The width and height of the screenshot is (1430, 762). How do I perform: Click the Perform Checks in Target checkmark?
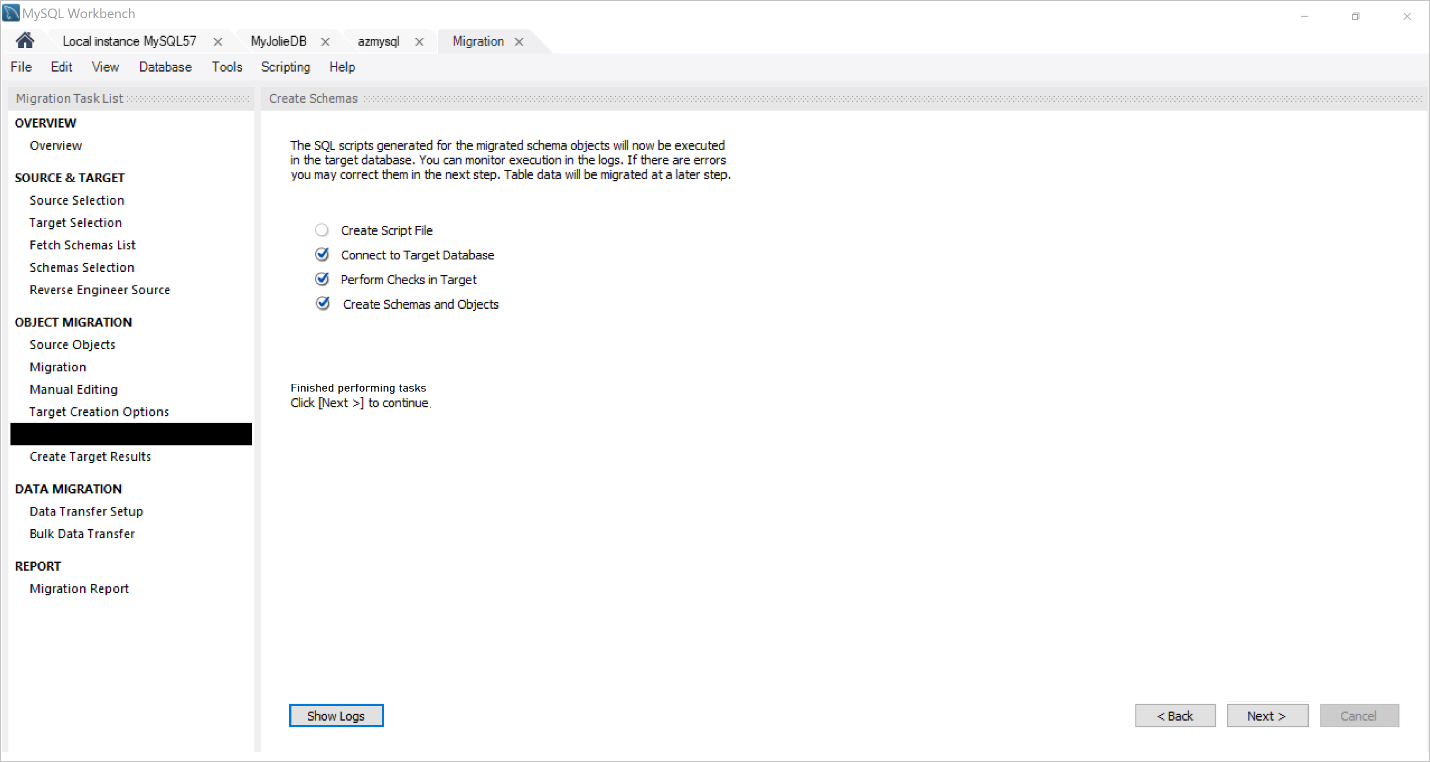[322, 280]
